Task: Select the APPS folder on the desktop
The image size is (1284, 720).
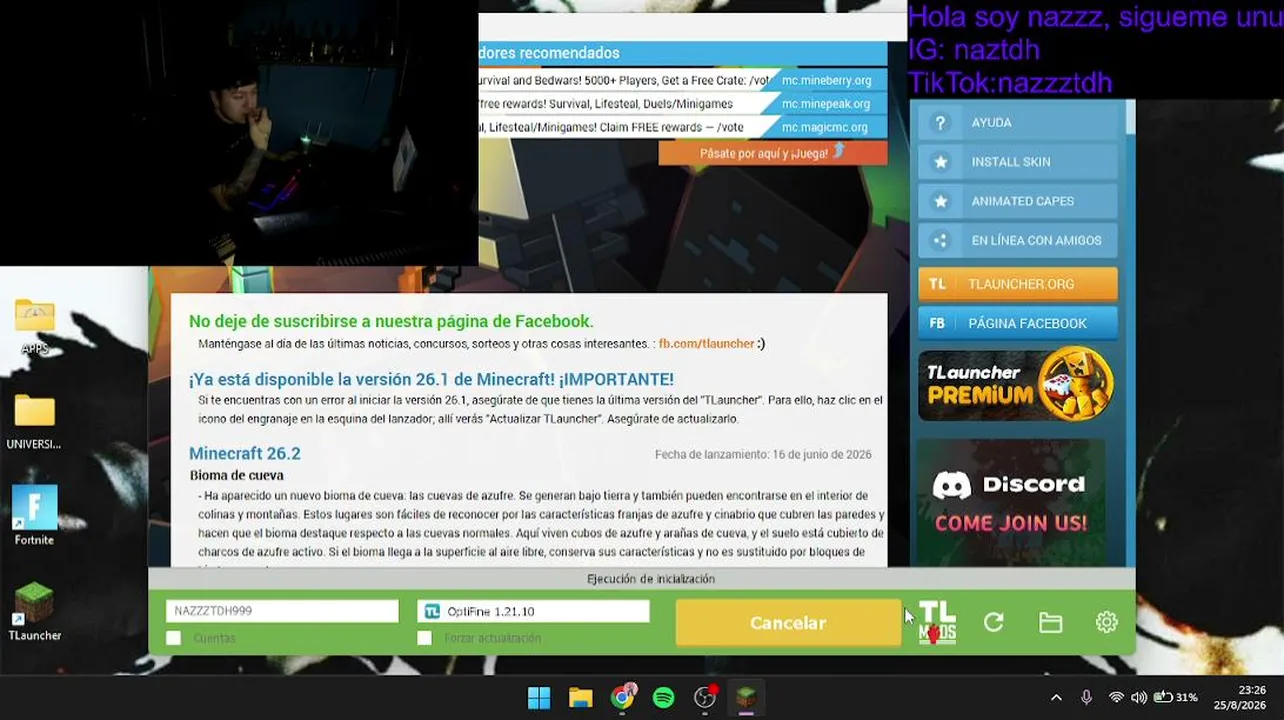Action: click(x=35, y=327)
